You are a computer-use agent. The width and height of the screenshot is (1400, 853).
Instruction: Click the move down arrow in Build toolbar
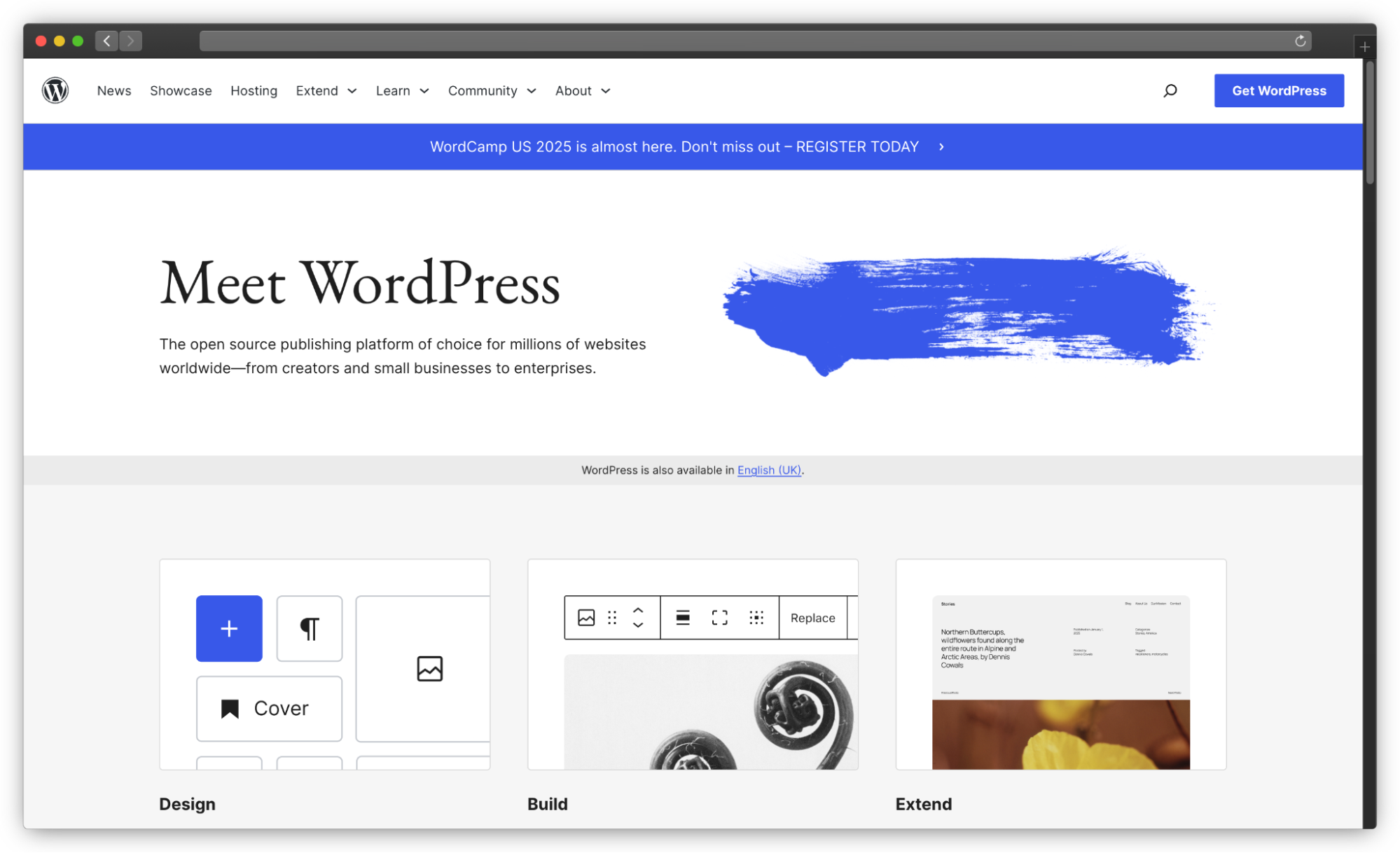(637, 624)
